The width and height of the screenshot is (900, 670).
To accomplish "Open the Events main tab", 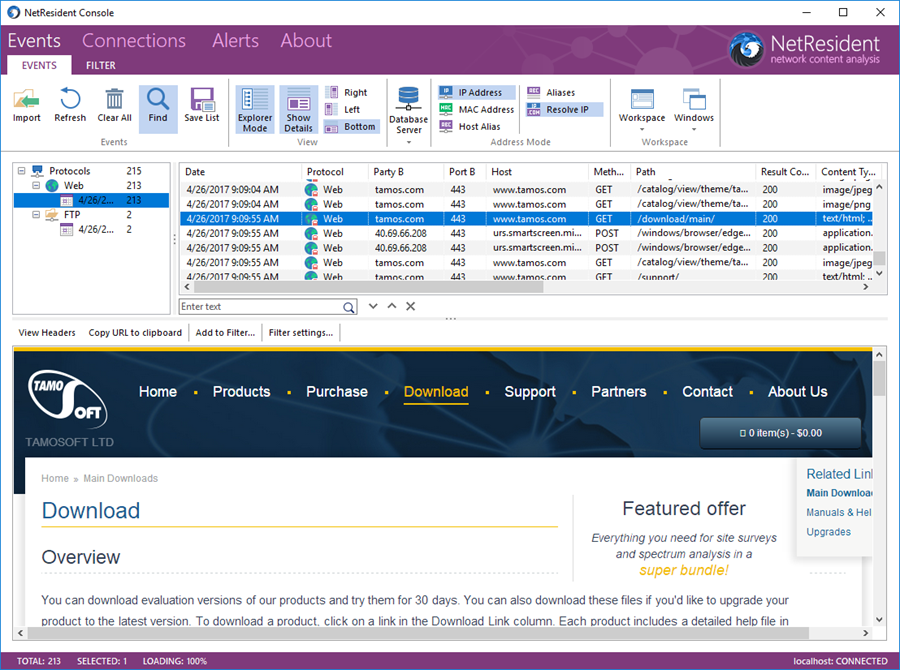I will [34, 41].
